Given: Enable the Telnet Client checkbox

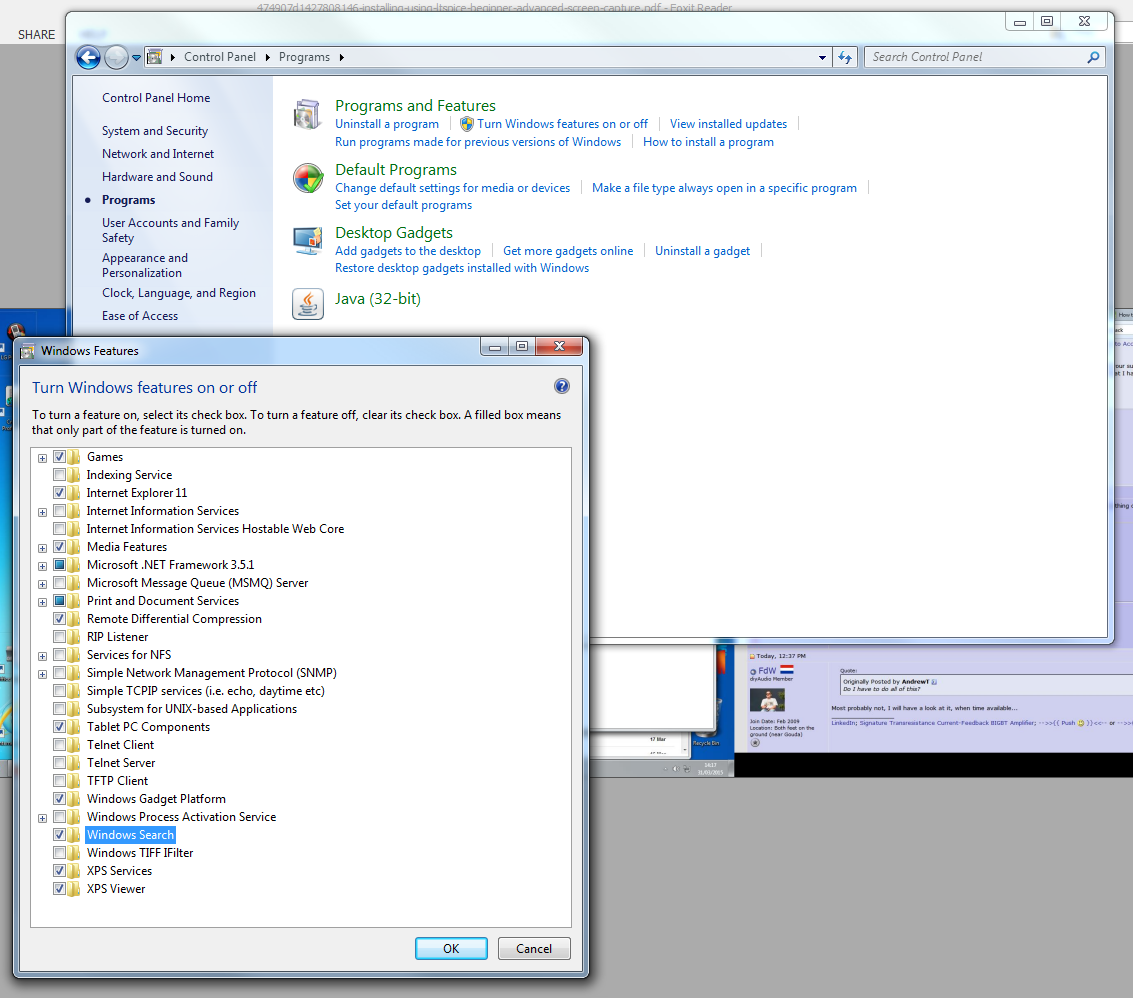Looking at the screenshot, I should (x=59, y=745).
